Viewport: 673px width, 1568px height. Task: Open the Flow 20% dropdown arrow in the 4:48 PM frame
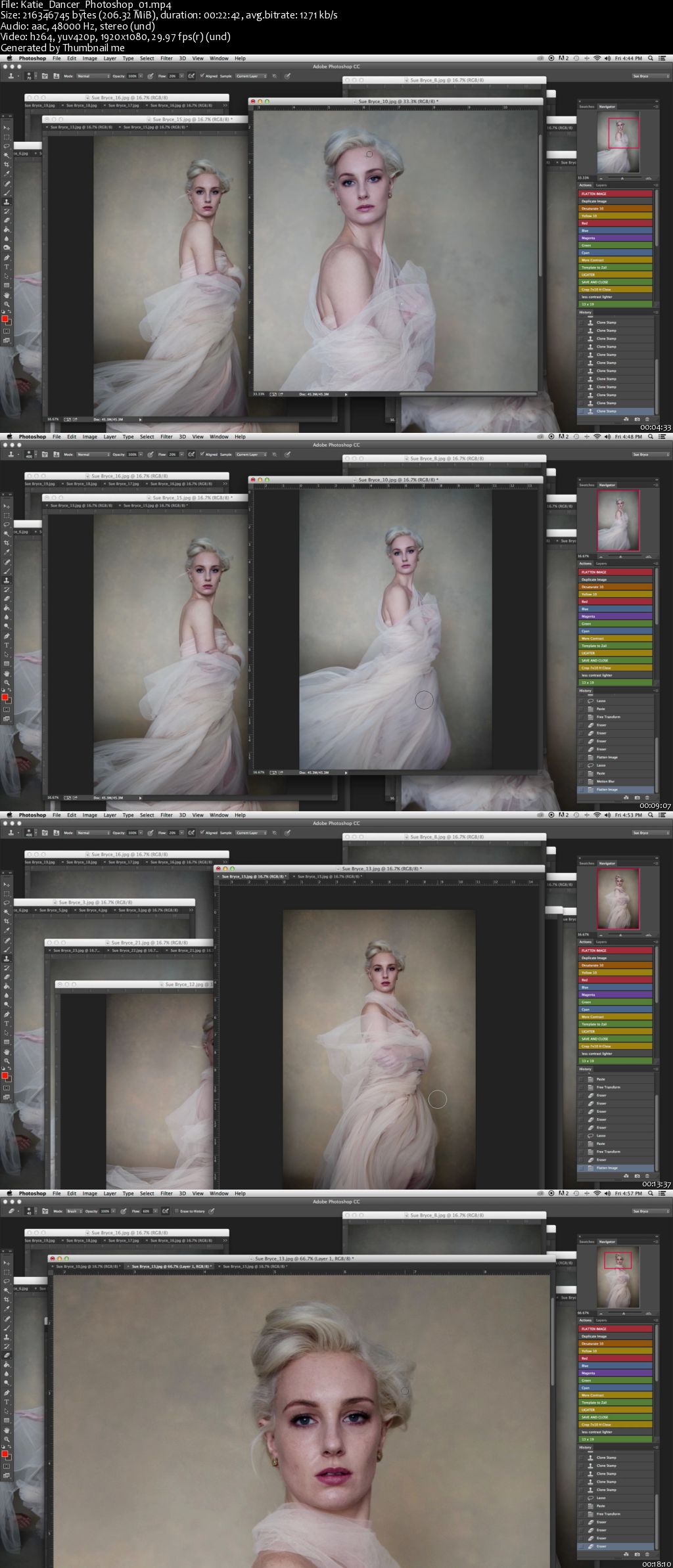pyautogui.click(x=182, y=454)
